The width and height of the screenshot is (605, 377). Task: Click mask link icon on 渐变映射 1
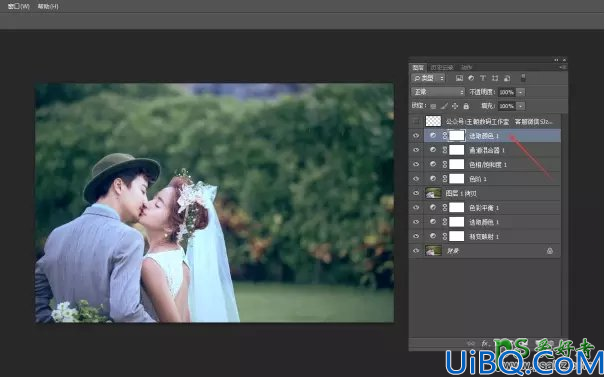[444, 237]
